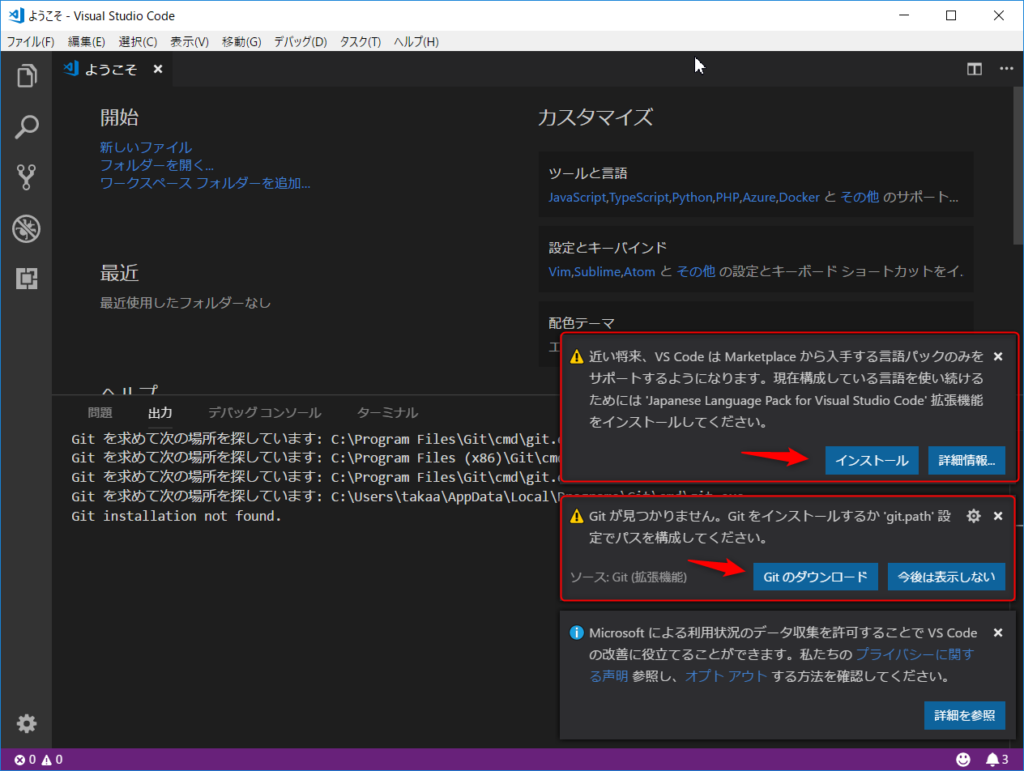The width and height of the screenshot is (1024, 771).
Task: Click the feedback smiley in status bar
Action: tap(963, 759)
